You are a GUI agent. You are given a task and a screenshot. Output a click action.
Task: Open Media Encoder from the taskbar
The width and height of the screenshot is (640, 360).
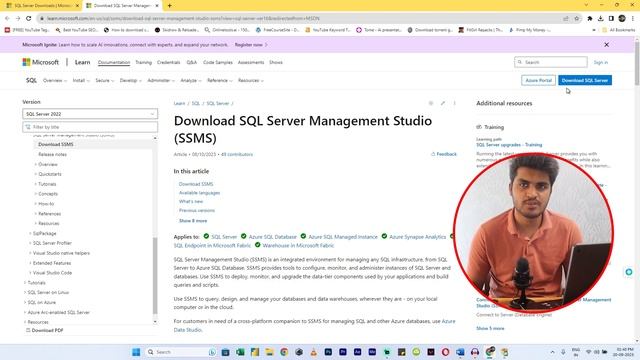point(372,352)
